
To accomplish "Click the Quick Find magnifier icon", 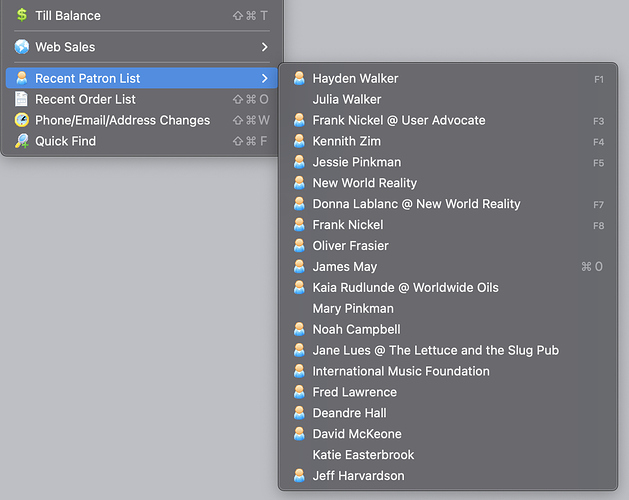I will (22, 141).
